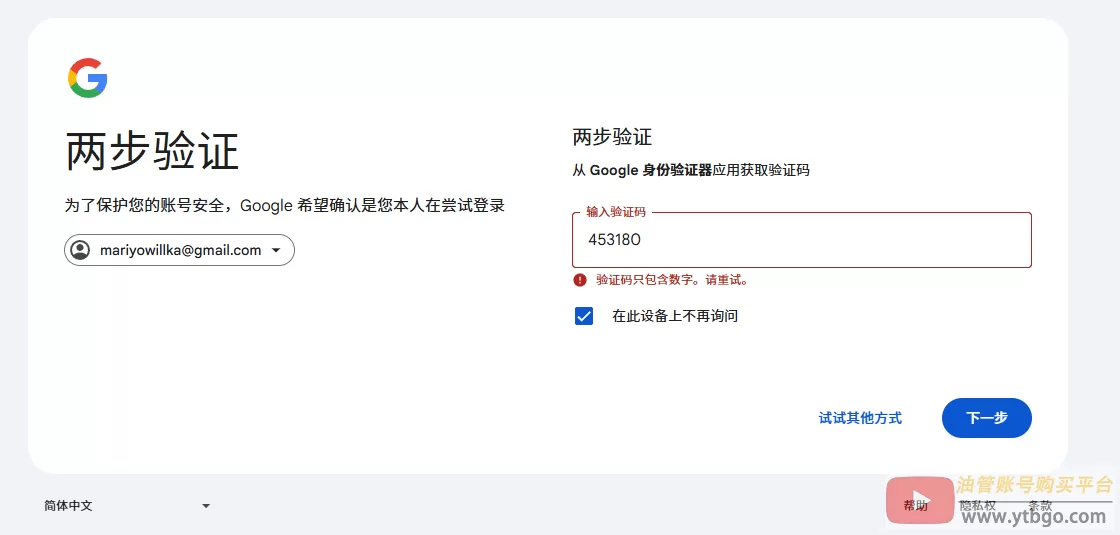The height and width of the screenshot is (535, 1120).
Task: Click 从 Google 身份验证器应用获取验证码 text
Action: 691,171
